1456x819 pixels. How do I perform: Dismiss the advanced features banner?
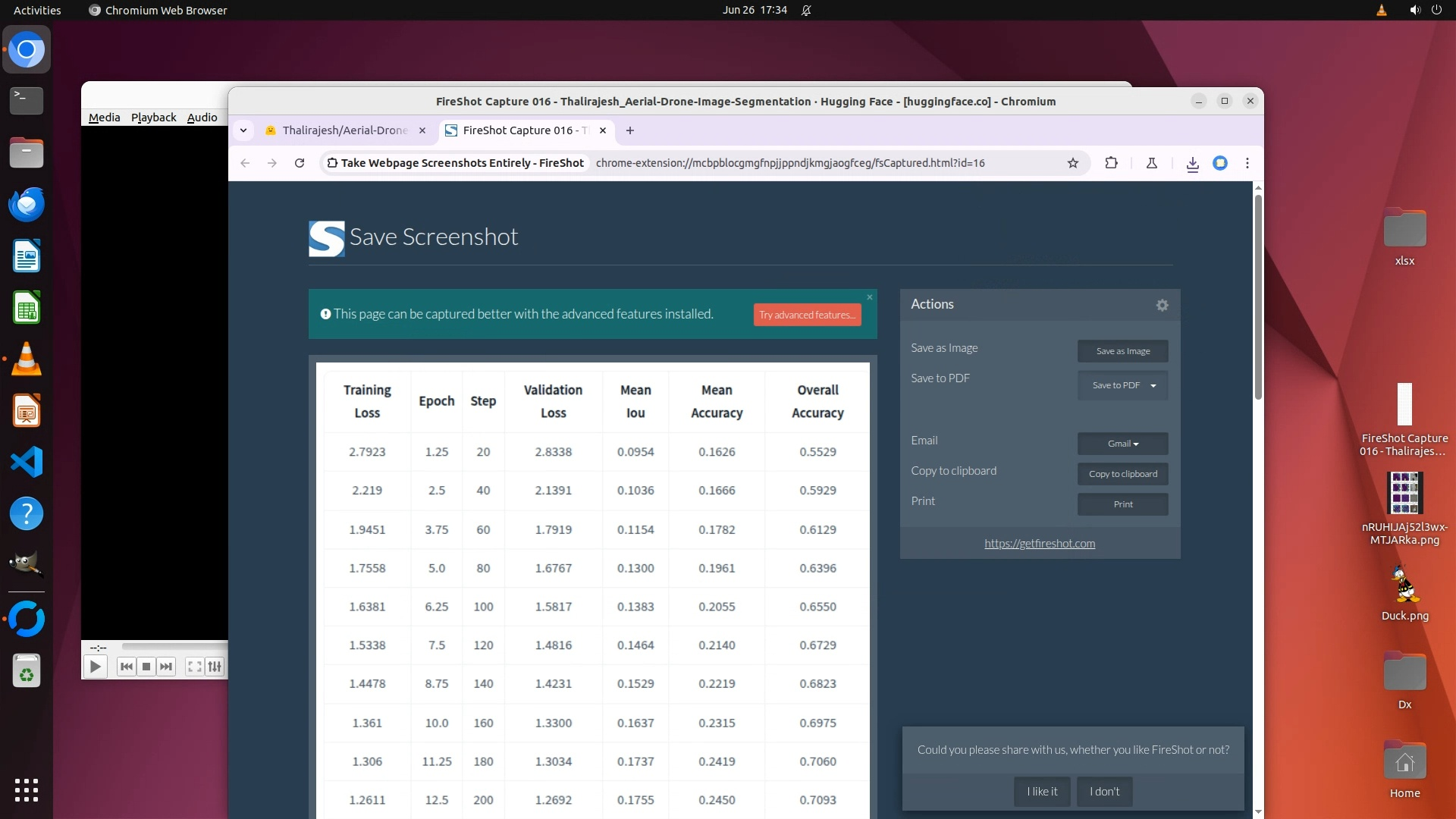[869, 297]
